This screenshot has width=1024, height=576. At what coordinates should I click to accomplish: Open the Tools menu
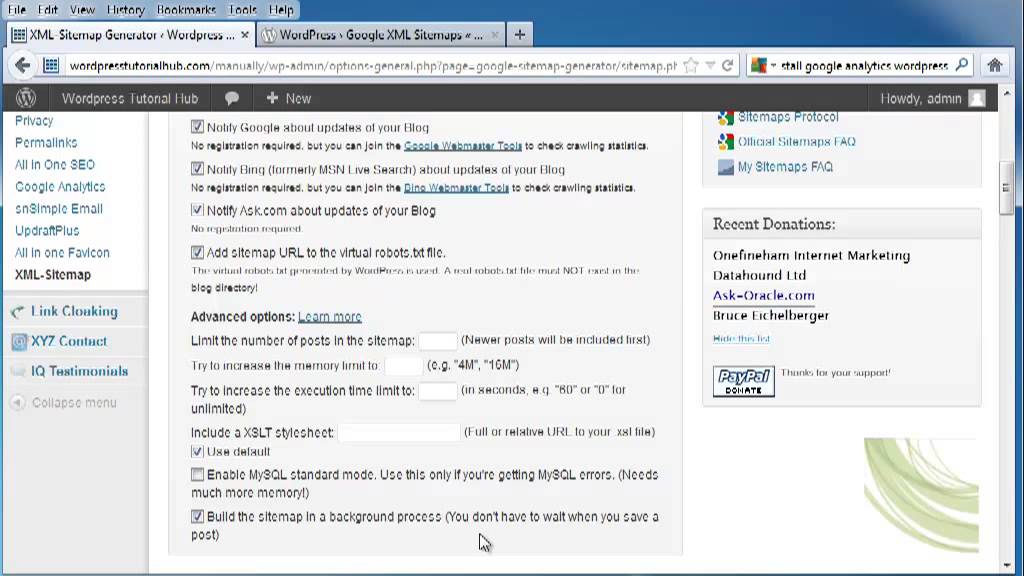[x=242, y=10]
